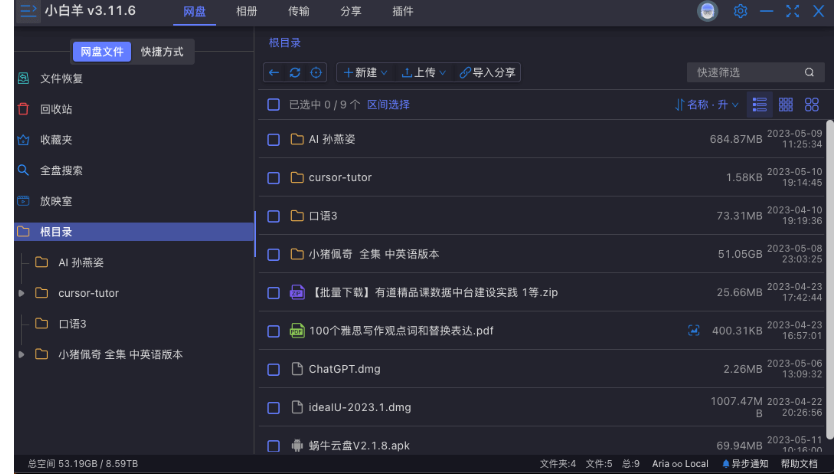Click the back arrow in the toolbar
Viewport: 834px width, 474px height.
click(274, 73)
